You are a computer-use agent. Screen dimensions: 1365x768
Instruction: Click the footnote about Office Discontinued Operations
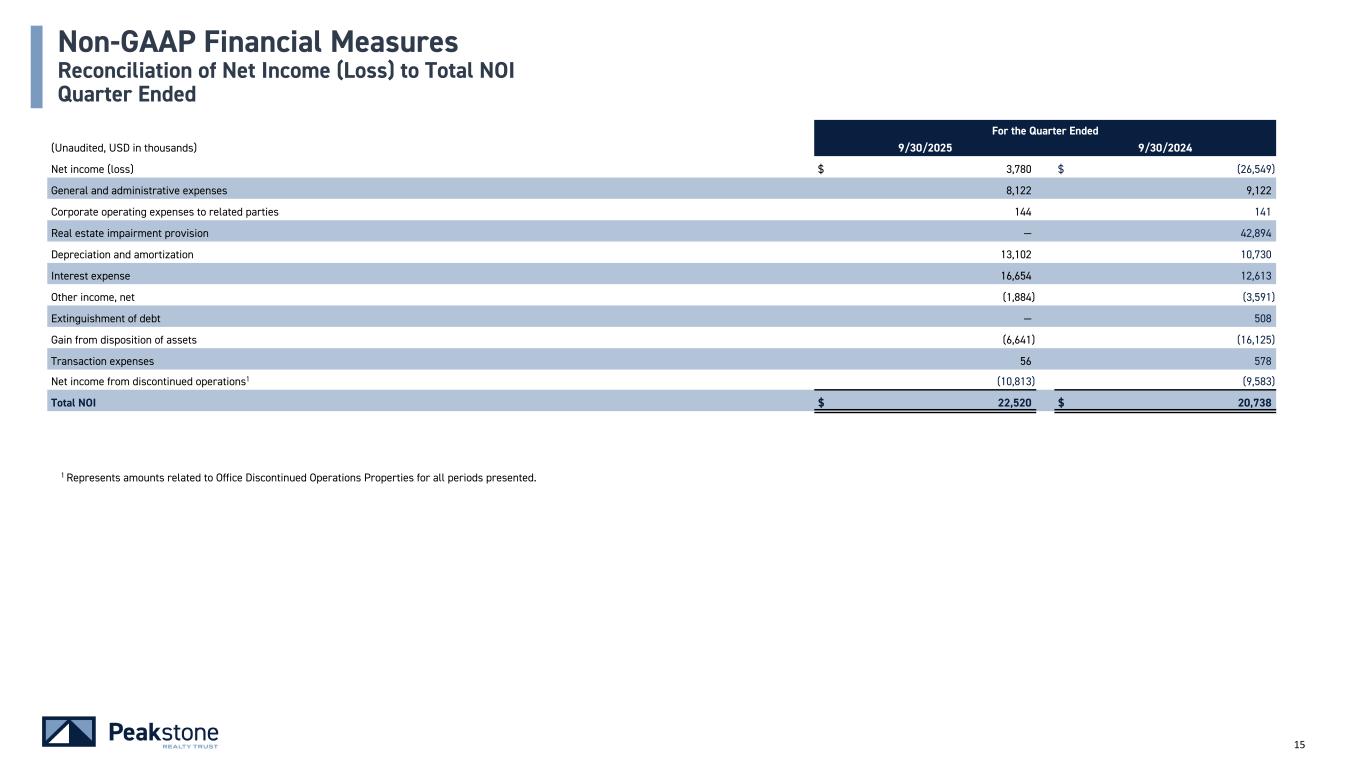click(299, 477)
